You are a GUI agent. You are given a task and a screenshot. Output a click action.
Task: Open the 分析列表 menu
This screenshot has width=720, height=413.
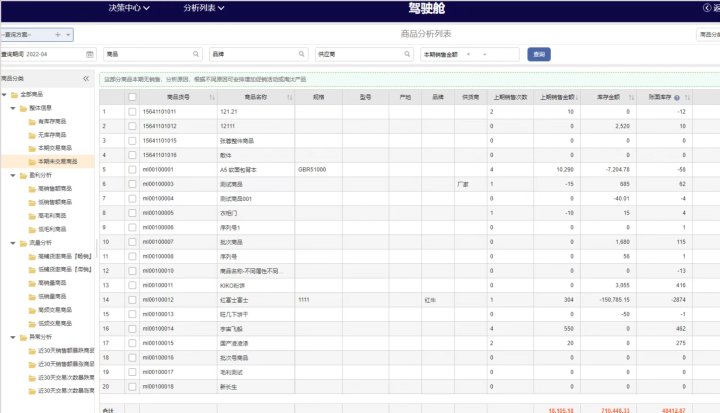204,8
